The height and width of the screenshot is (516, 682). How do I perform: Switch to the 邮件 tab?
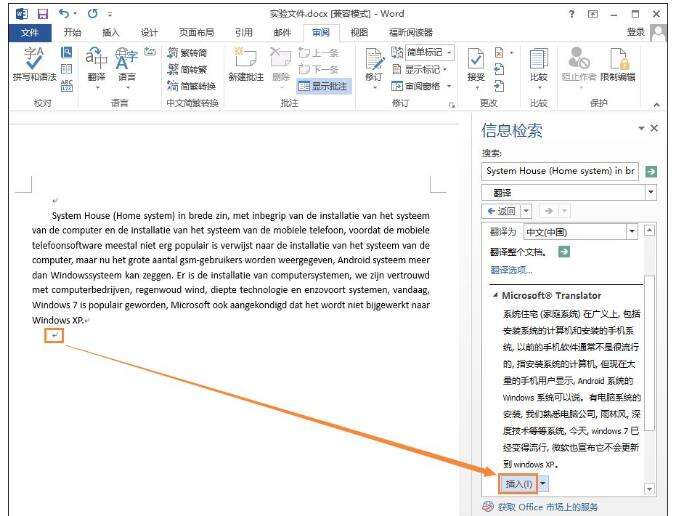tap(282, 32)
